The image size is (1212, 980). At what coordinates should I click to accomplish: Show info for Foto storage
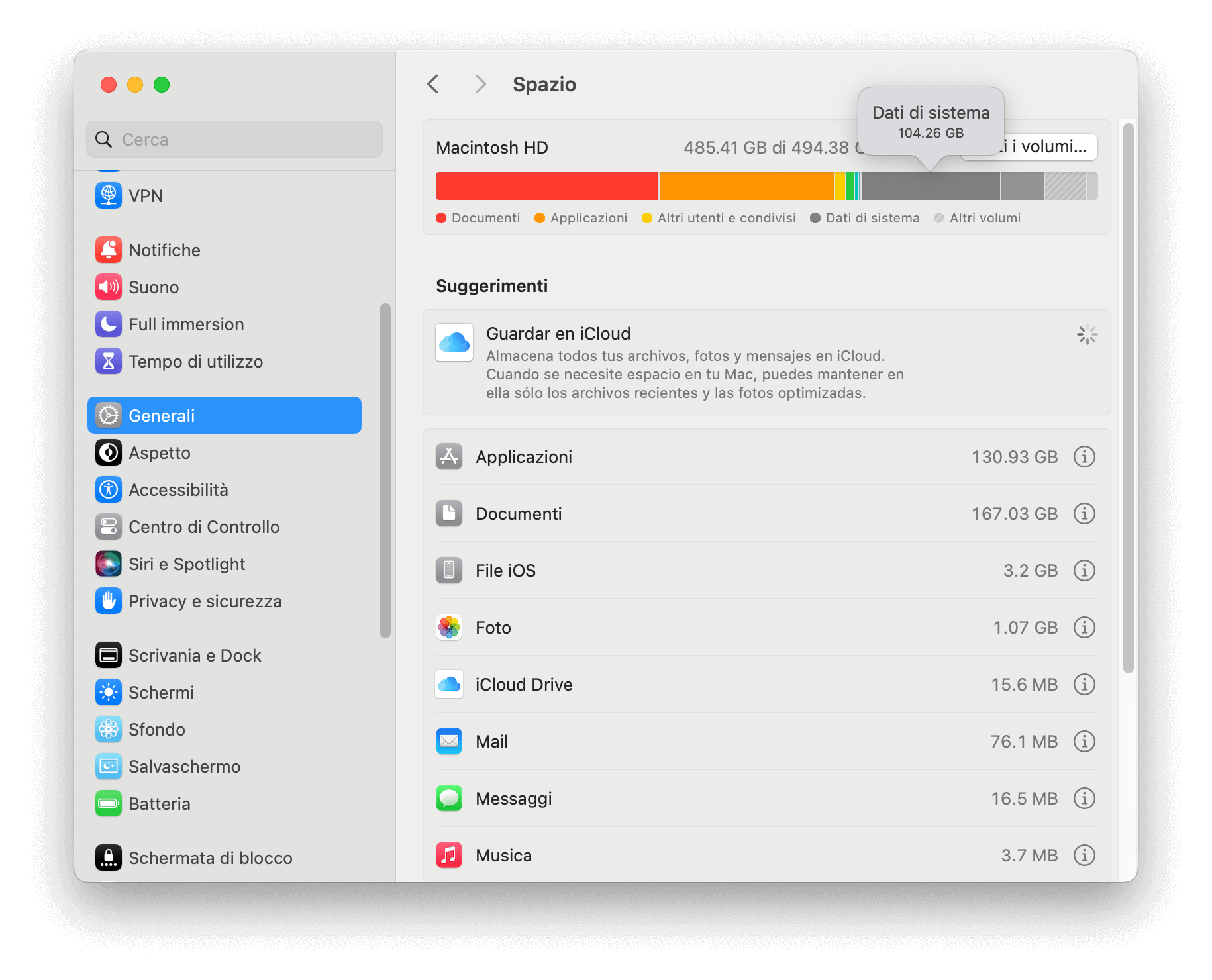click(1084, 627)
